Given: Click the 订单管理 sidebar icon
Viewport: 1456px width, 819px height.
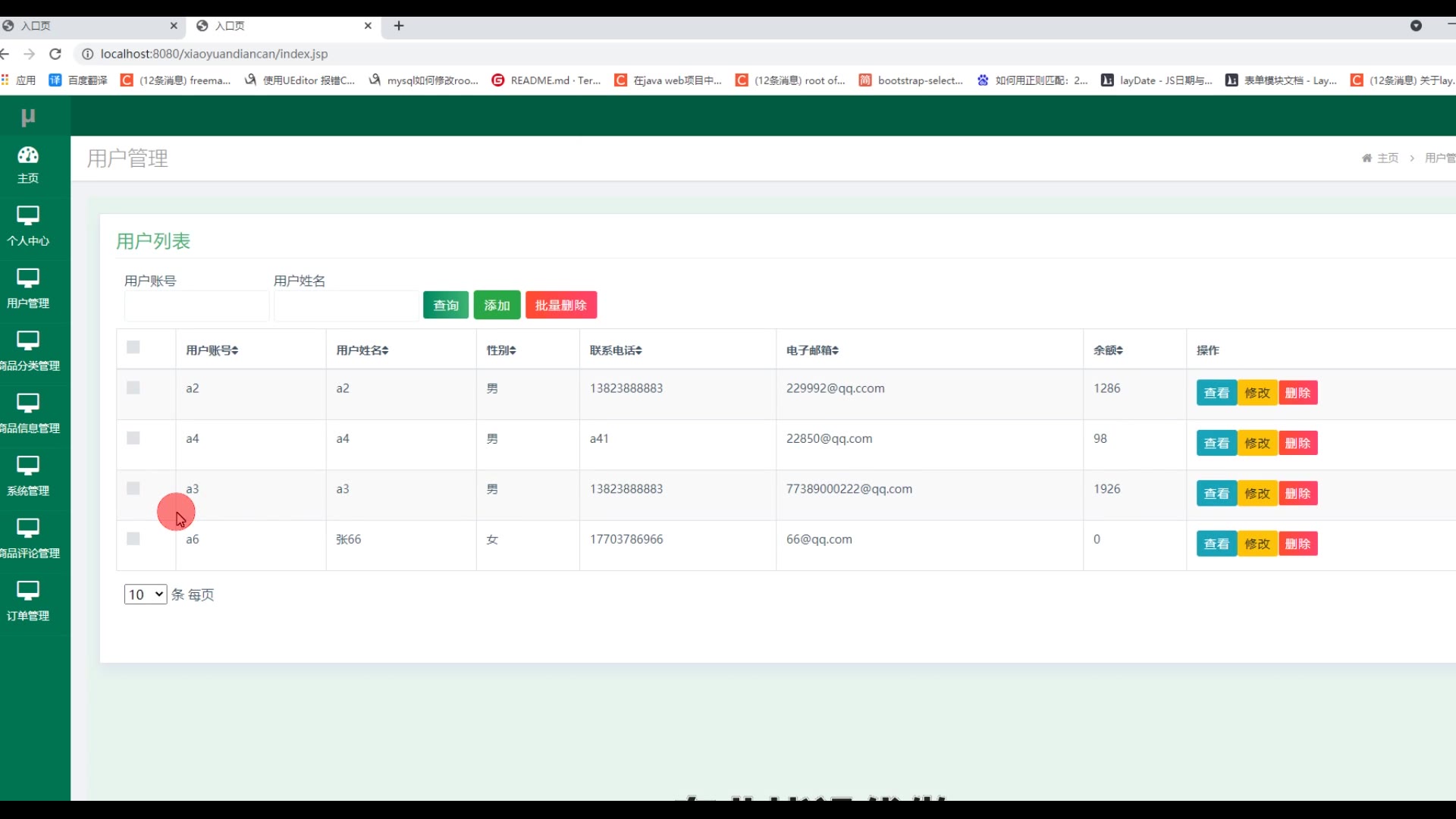Looking at the screenshot, I should (x=28, y=591).
